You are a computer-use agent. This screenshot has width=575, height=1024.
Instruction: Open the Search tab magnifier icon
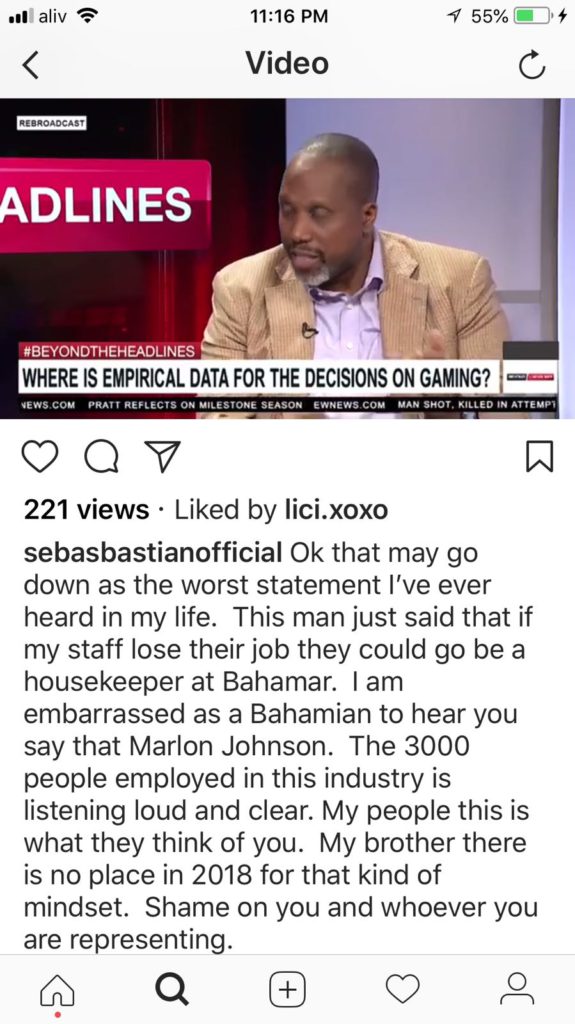coord(172,989)
